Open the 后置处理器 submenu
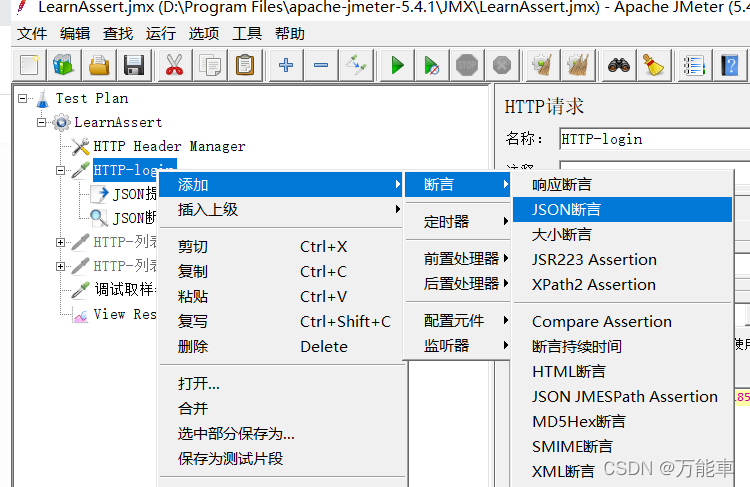The width and height of the screenshot is (750, 487). [458, 284]
